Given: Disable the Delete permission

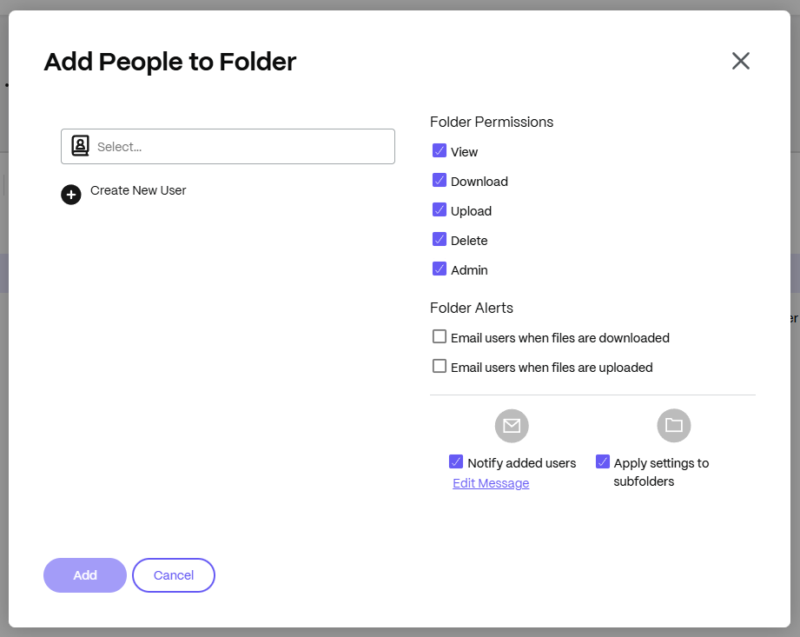Looking at the screenshot, I should [439, 240].
